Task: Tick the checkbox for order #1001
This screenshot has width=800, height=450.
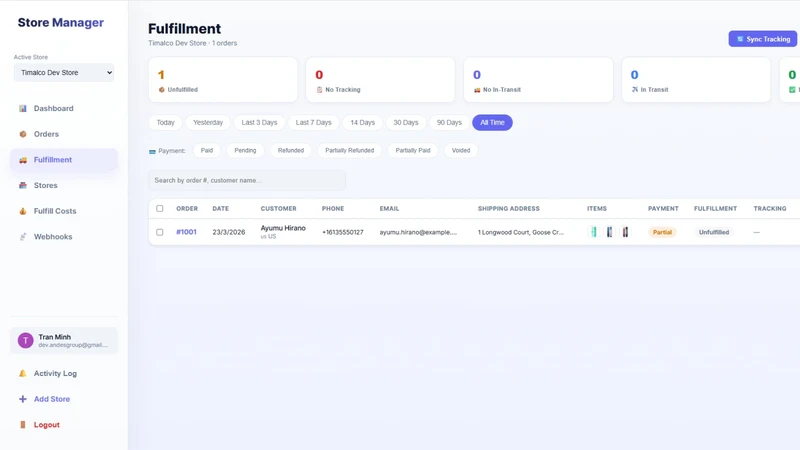Action: [x=160, y=232]
